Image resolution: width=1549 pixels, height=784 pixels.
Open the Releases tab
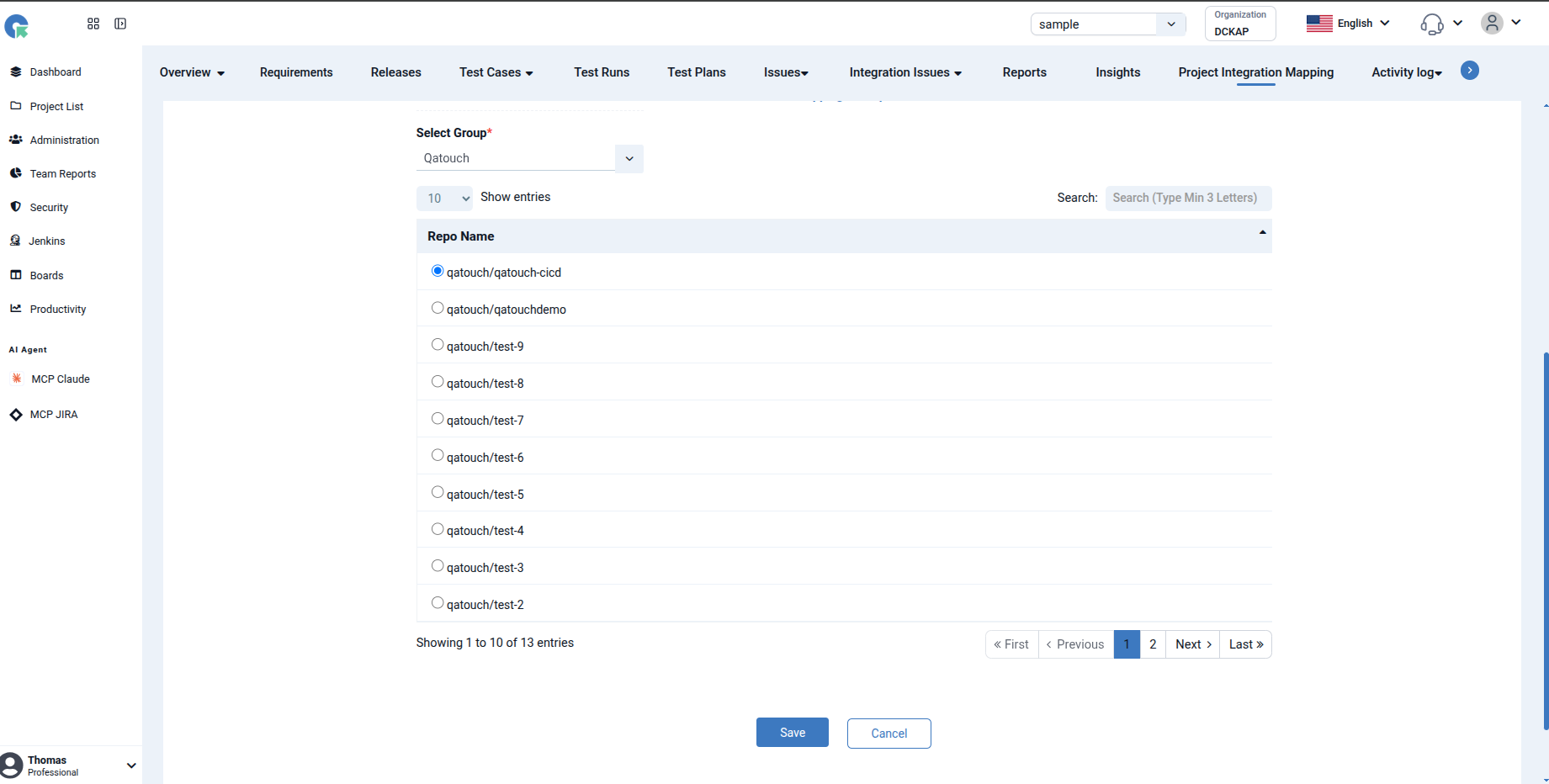pyautogui.click(x=396, y=72)
